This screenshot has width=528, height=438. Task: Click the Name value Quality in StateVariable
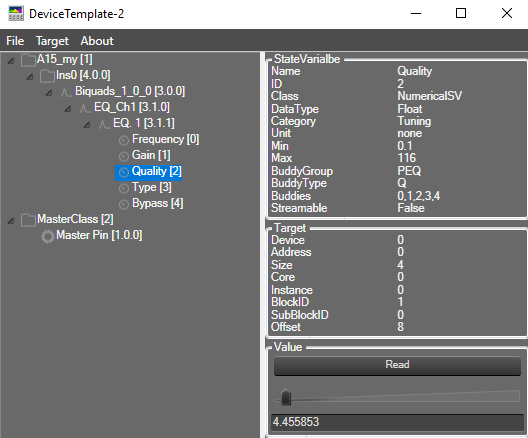click(415, 71)
